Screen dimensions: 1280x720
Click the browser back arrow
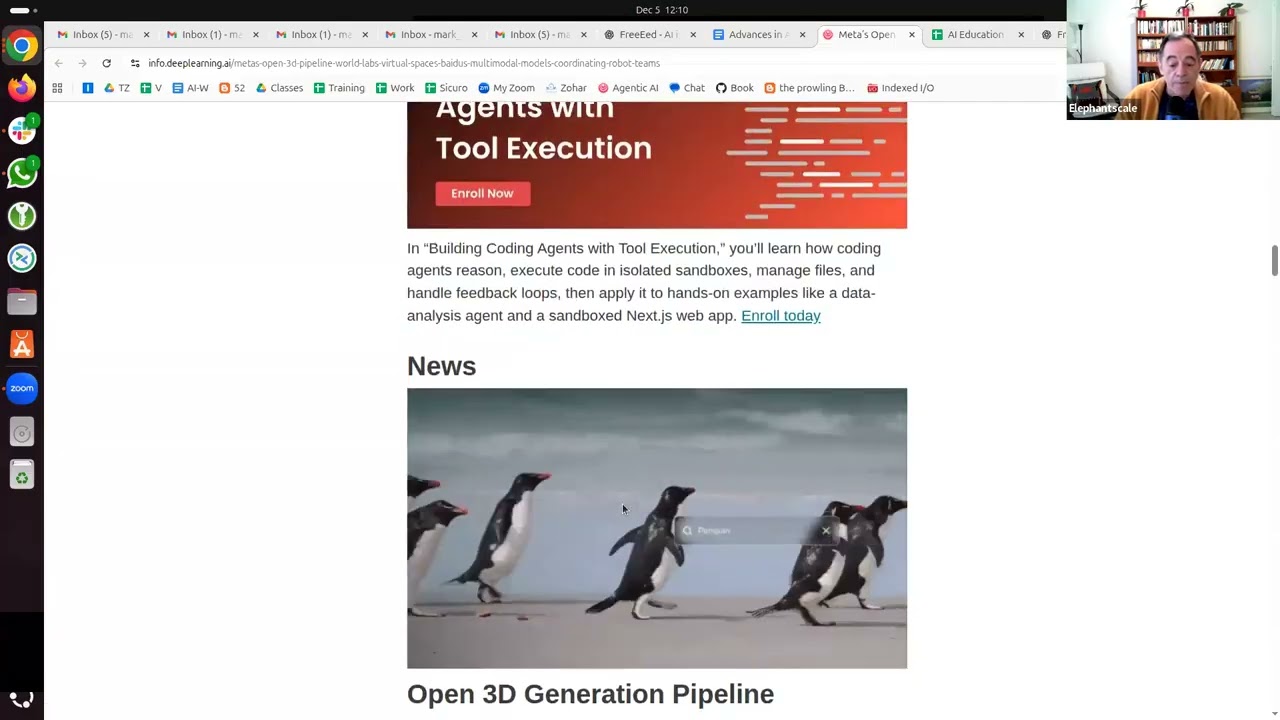click(x=58, y=63)
